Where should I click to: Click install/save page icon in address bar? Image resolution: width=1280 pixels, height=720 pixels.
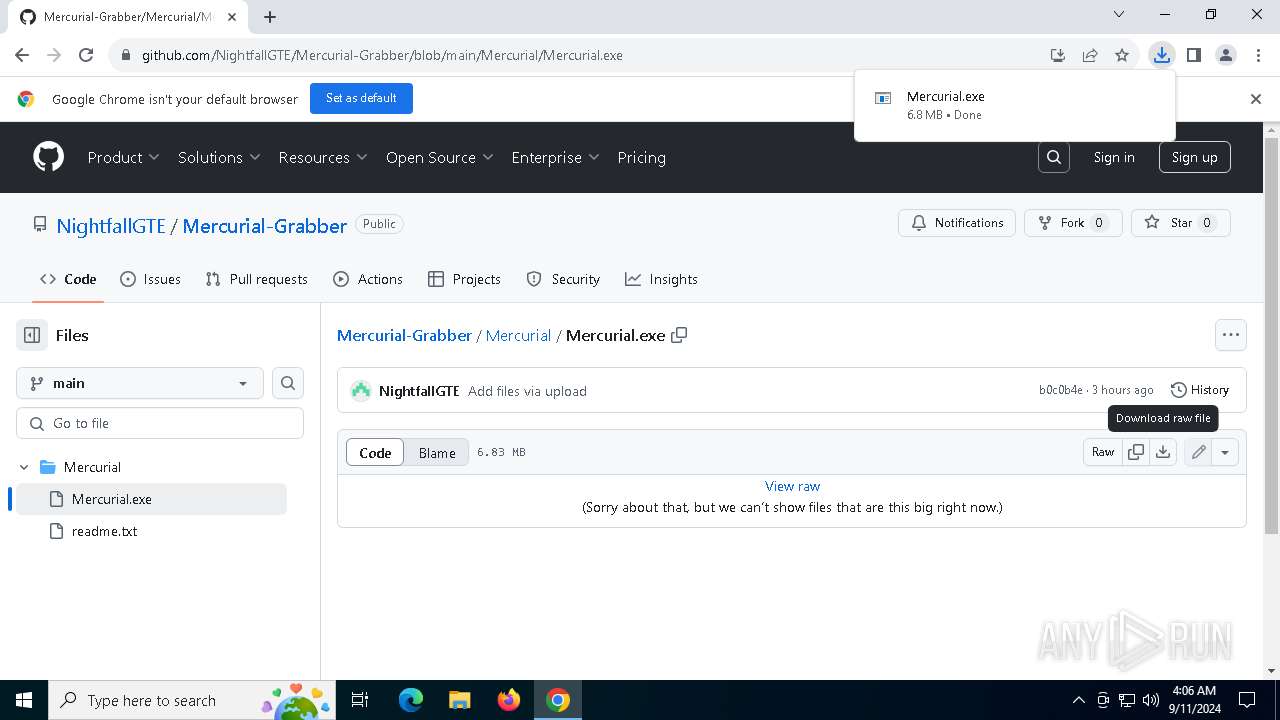click(x=1058, y=55)
